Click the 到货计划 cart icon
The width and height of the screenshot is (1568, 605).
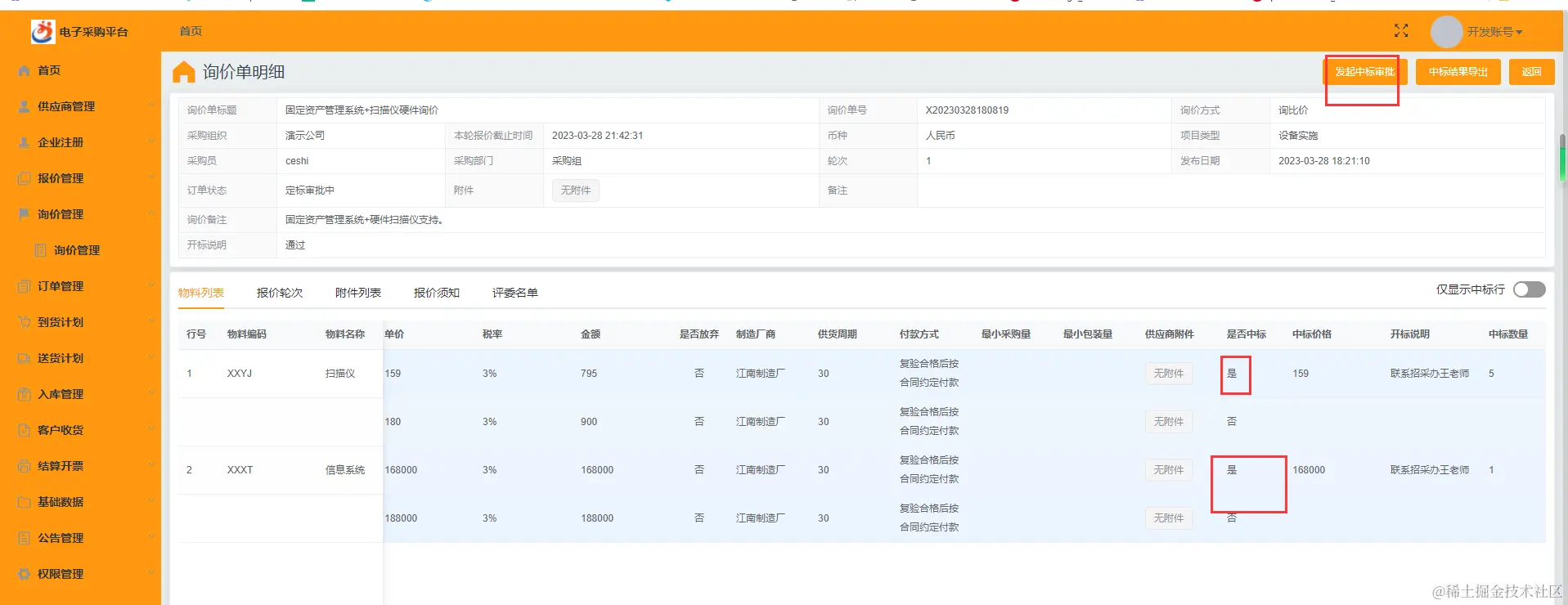(x=25, y=322)
